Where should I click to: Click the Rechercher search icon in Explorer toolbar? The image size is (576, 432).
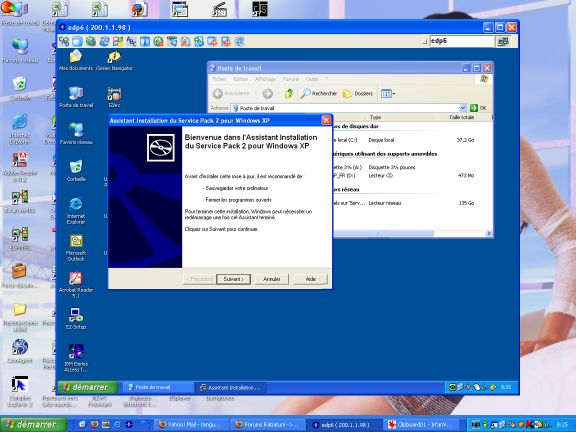tap(318, 94)
